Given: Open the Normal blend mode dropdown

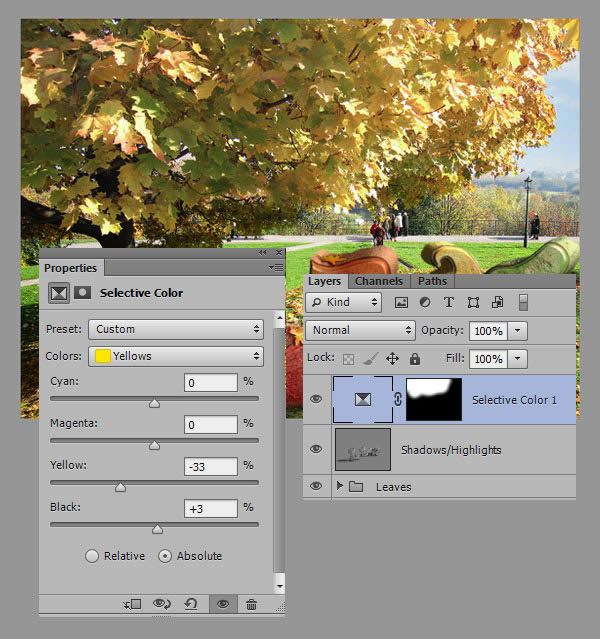Looking at the screenshot, I should pos(361,330).
